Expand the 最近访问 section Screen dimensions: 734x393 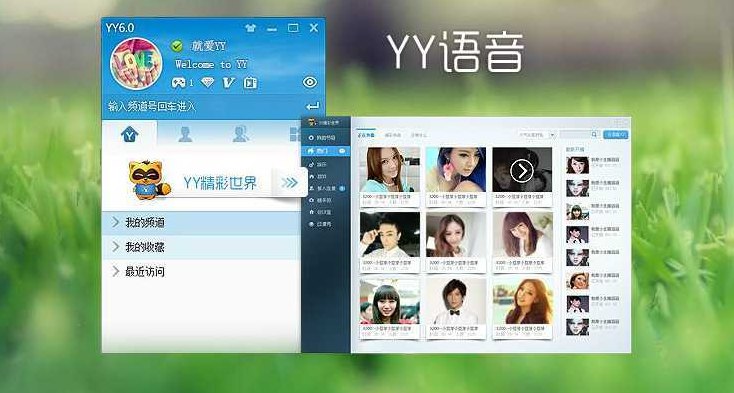[x=201, y=271]
